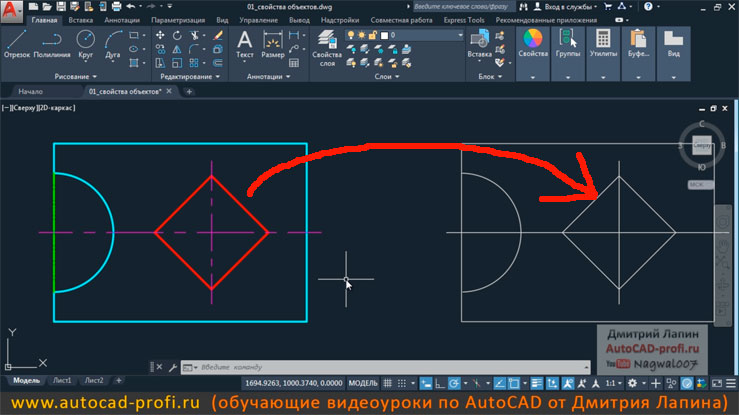Click the Fillet tool icon

tap(194, 49)
